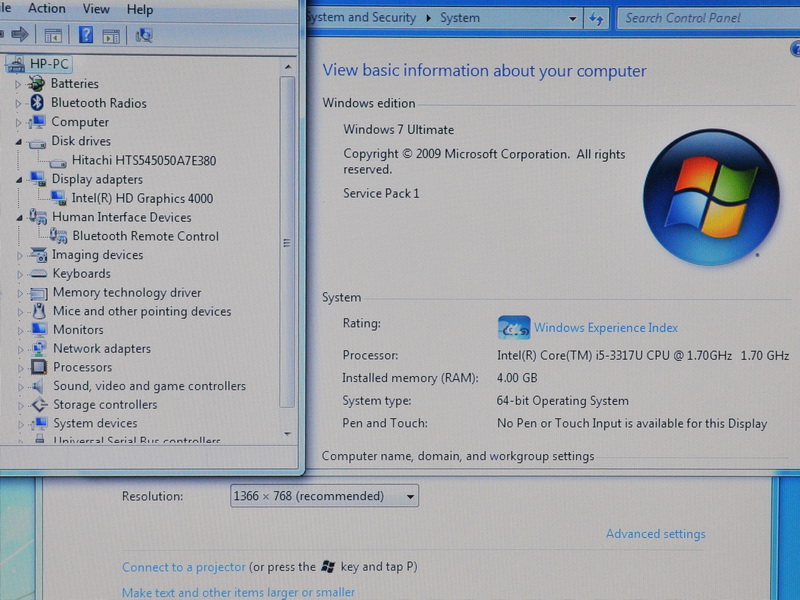Click the Human Interface Devices icon

pyautogui.click(x=38, y=217)
